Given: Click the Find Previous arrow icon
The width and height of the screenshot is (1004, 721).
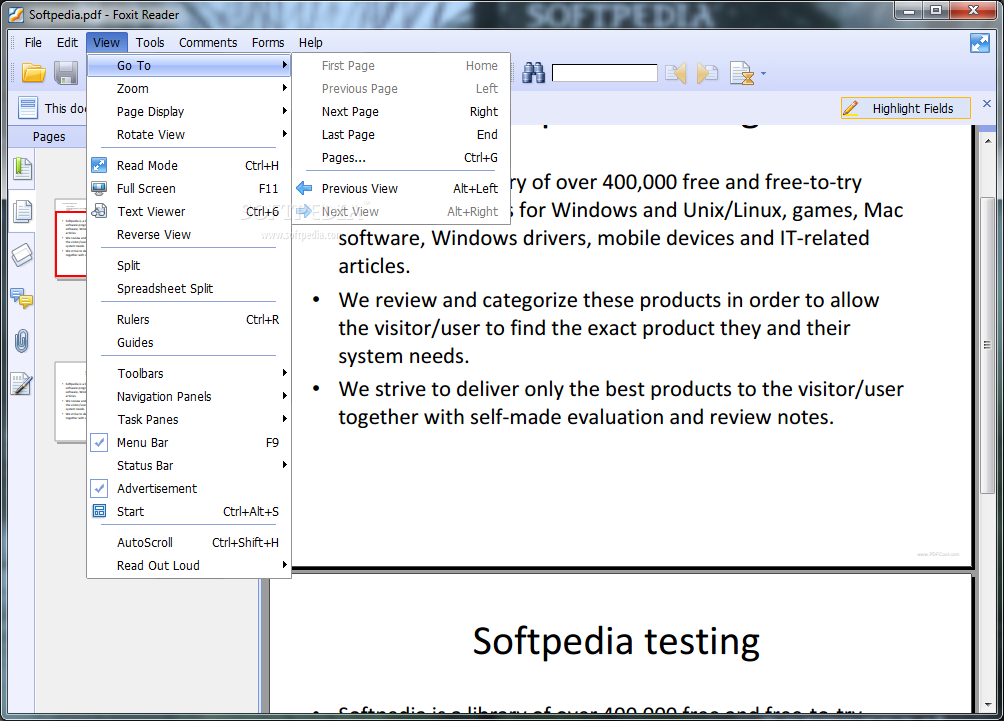Looking at the screenshot, I should [x=676, y=73].
